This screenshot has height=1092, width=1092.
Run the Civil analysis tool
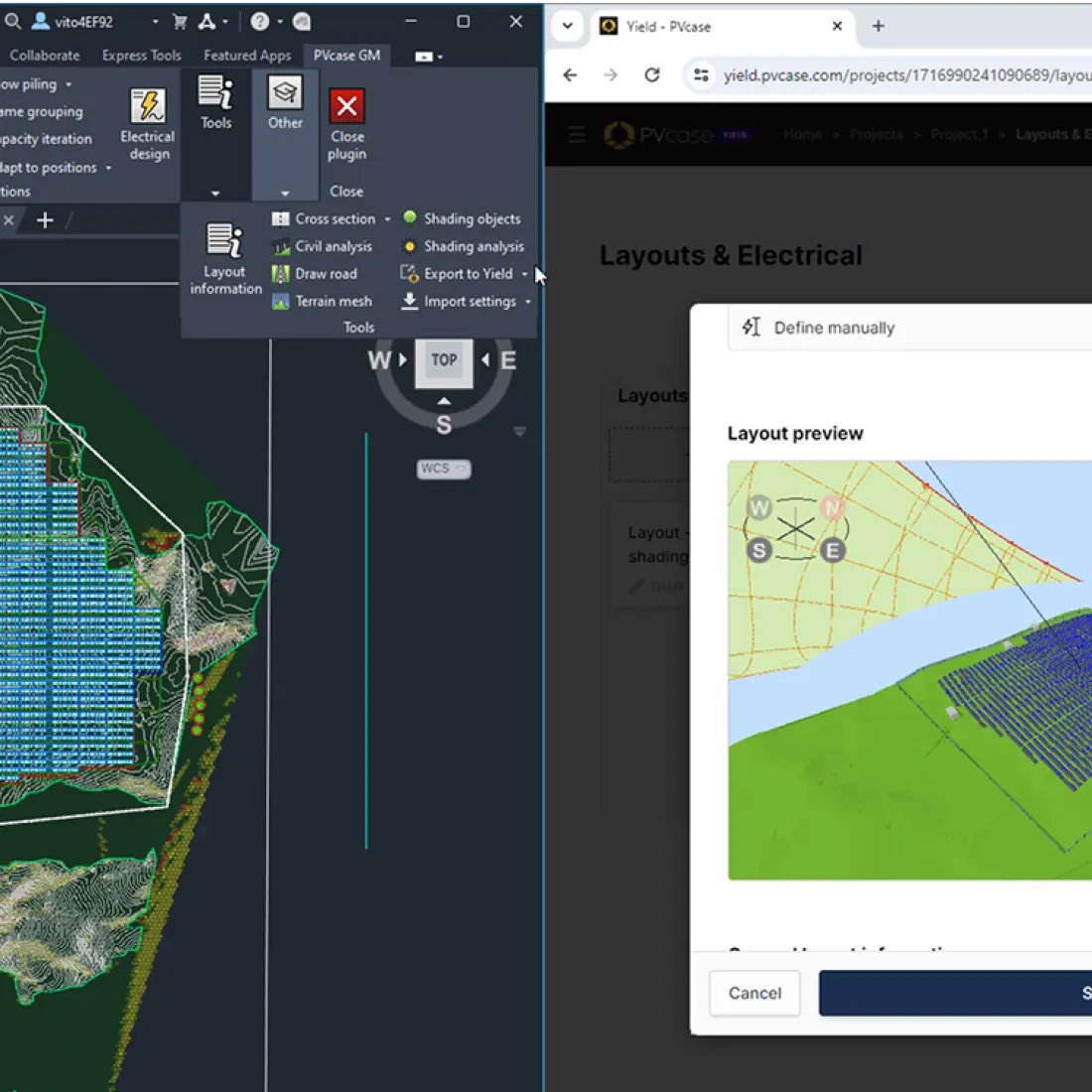point(323,246)
